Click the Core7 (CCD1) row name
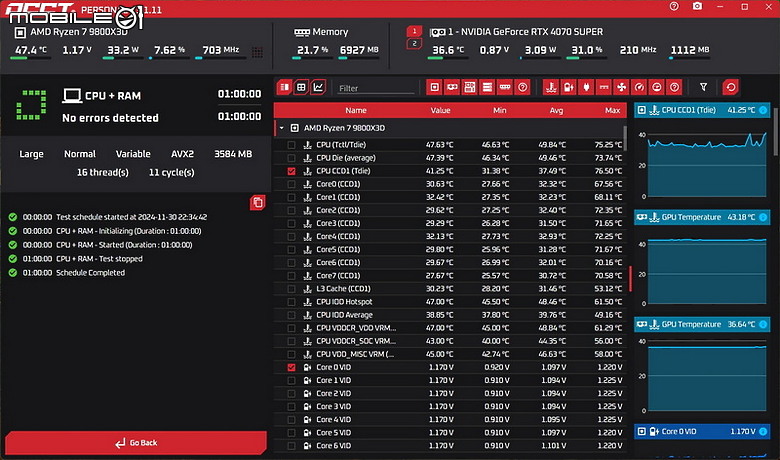This screenshot has height=460, width=780. pyautogui.click(x=338, y=276)
